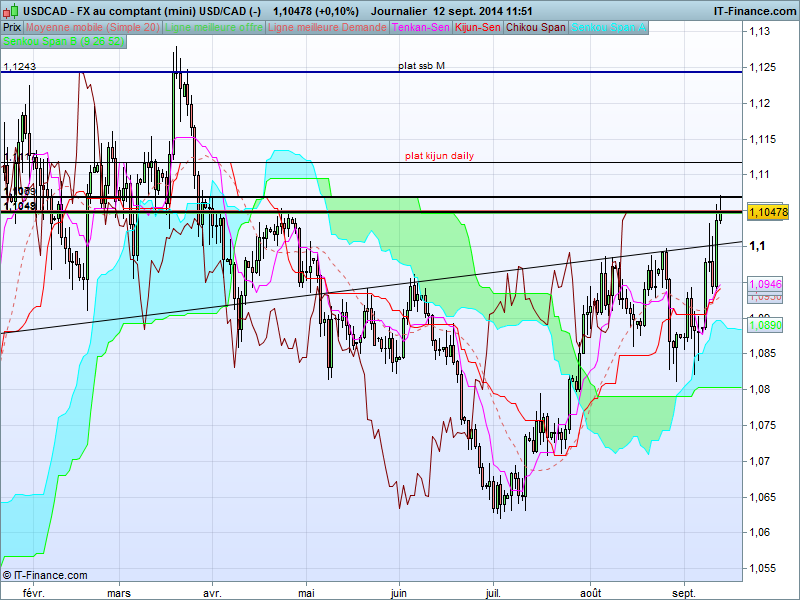This screenshot has height=600, width=800.
Task: Click the 'juin' date axis label
Action: point(399,593)
